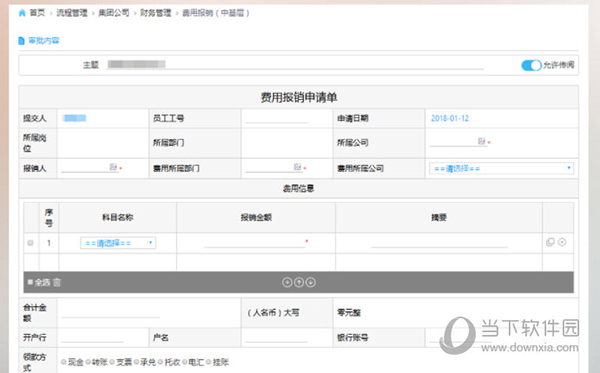The height and width of the screenshot is (373, 600).
Task: Add a row with the plus circle icon
Action: point(287,282)
